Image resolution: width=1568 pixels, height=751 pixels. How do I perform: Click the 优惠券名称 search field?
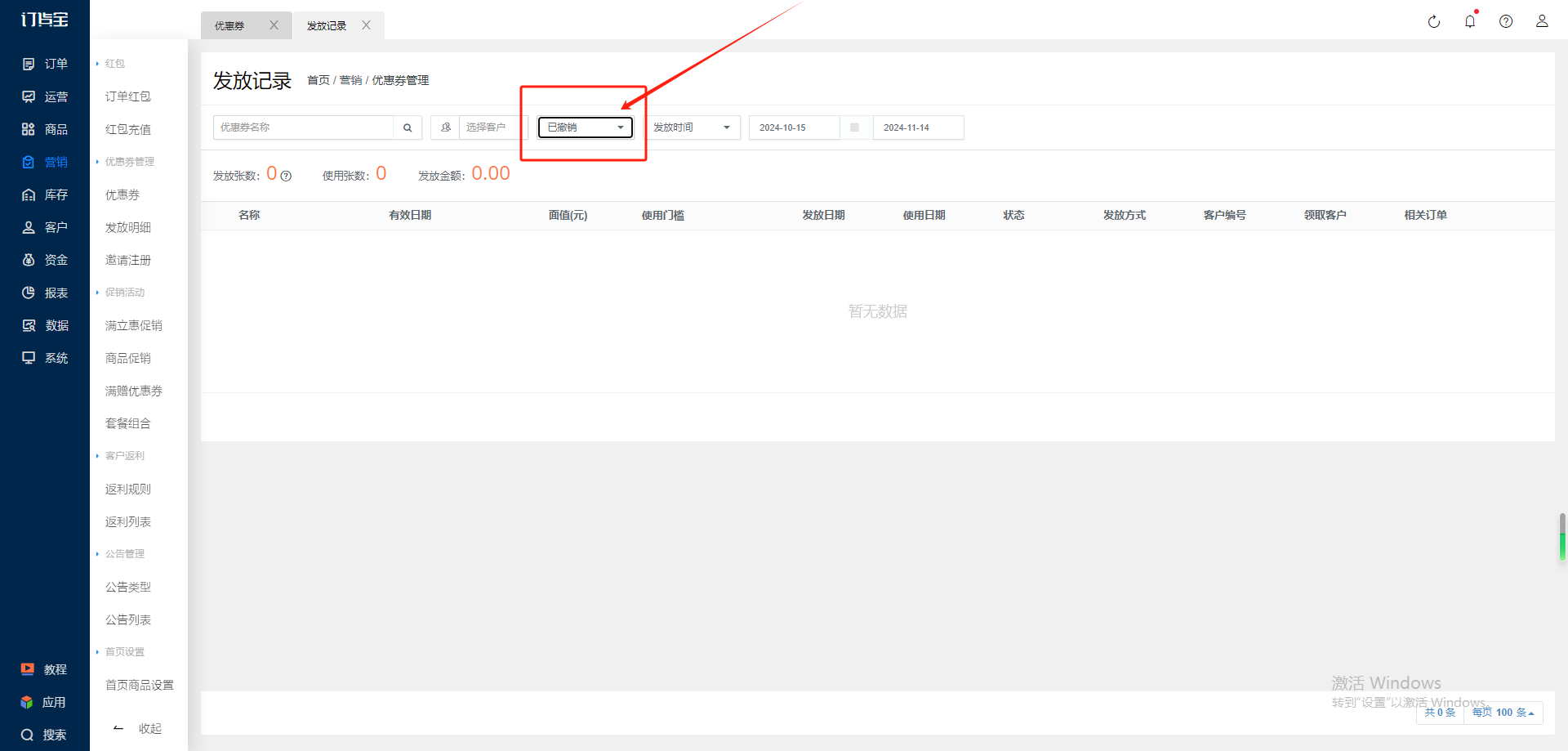[303, 127]
